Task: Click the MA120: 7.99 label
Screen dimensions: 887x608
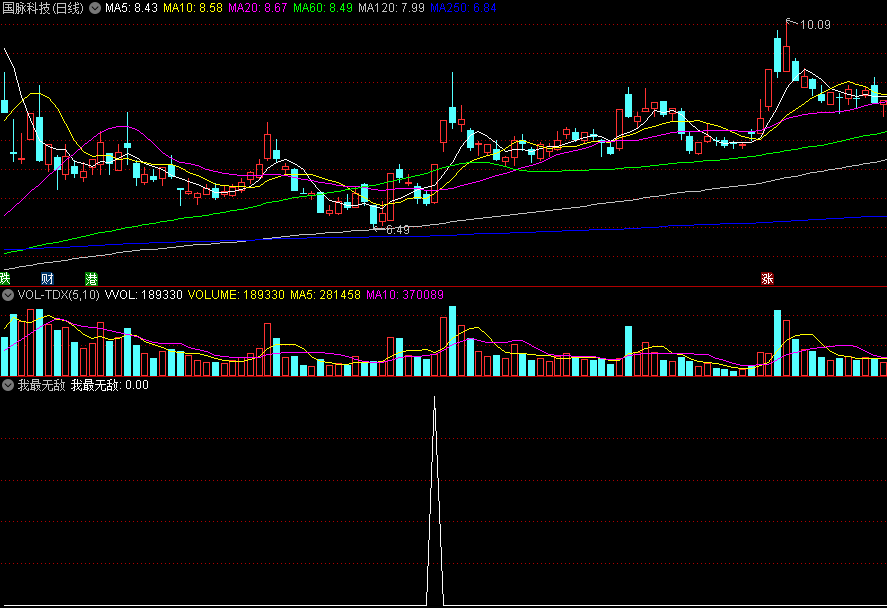Action: click(391, 8)
